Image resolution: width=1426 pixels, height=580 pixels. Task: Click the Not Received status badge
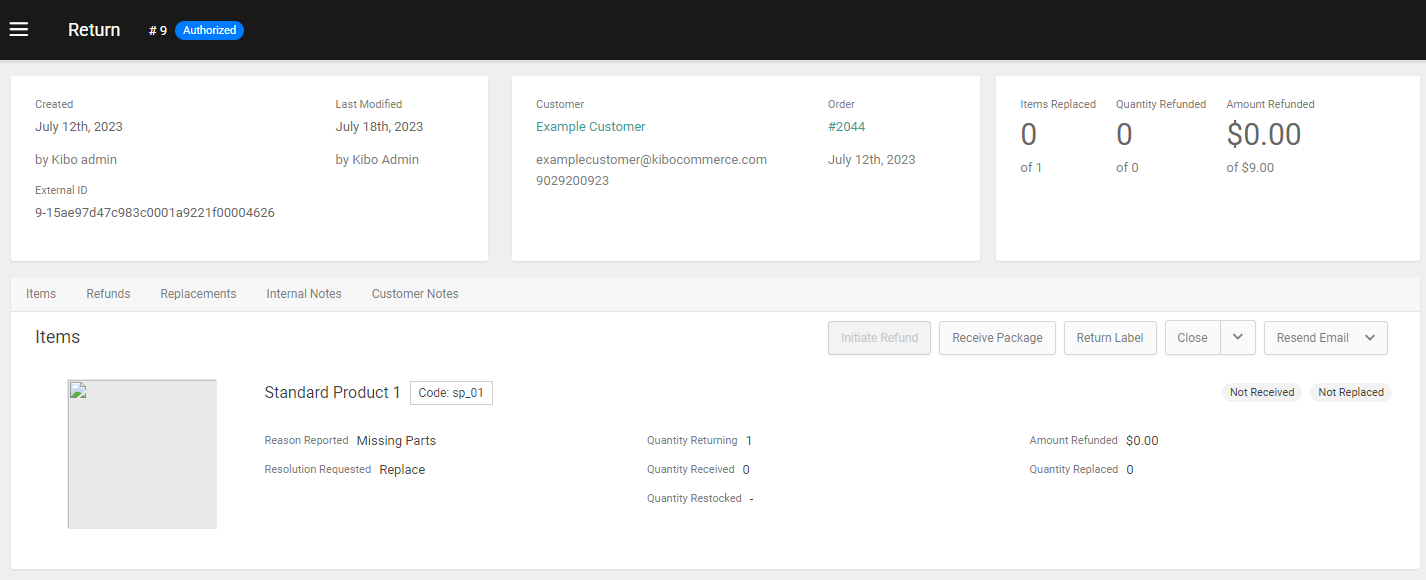[x=1261, y=392]
